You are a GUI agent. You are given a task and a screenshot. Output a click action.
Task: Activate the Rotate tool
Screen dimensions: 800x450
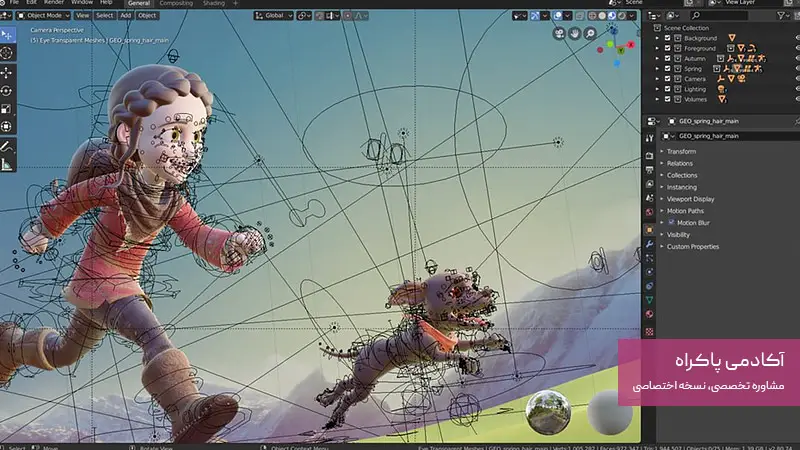coord(7,90)
